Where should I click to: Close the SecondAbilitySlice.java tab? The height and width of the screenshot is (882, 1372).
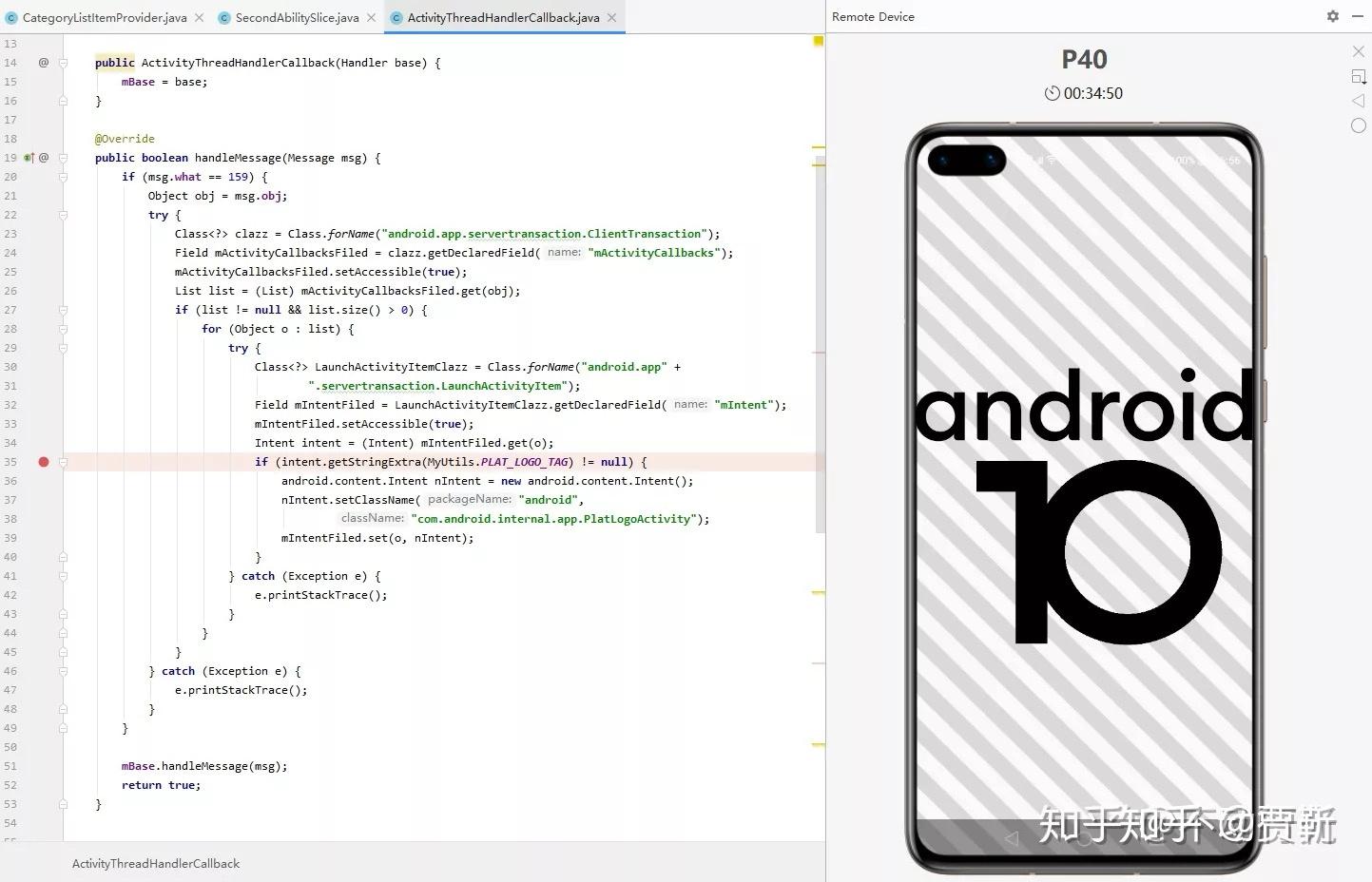[370, 18]
